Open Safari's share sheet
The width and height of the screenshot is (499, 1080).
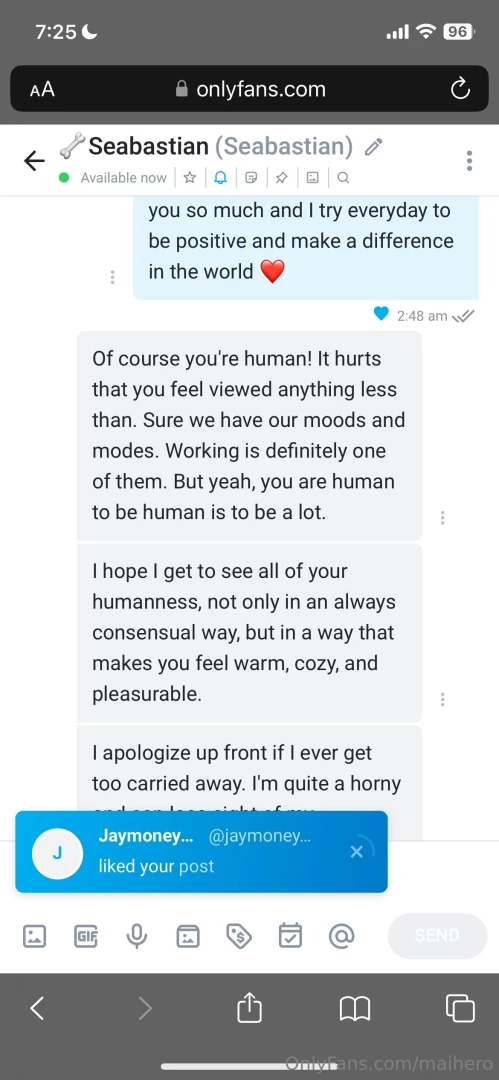pyautogui.click(x=250, y=1008)
